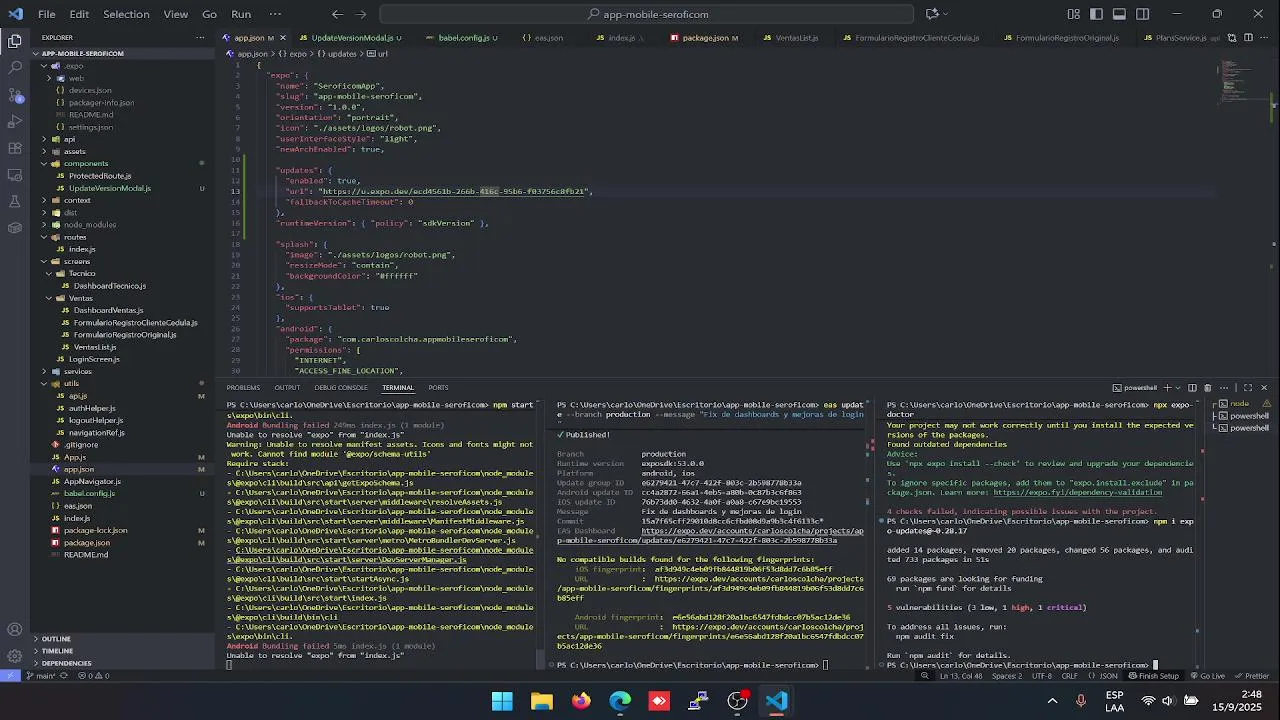Open Firefox from the taskbar
This screenshot has width=1280, height=720.
(x=581, y=701)
